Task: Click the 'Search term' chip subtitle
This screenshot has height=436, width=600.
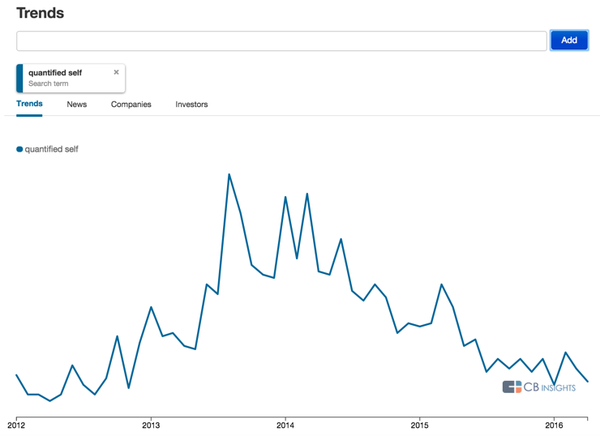Action: click(x=48, y=83)
